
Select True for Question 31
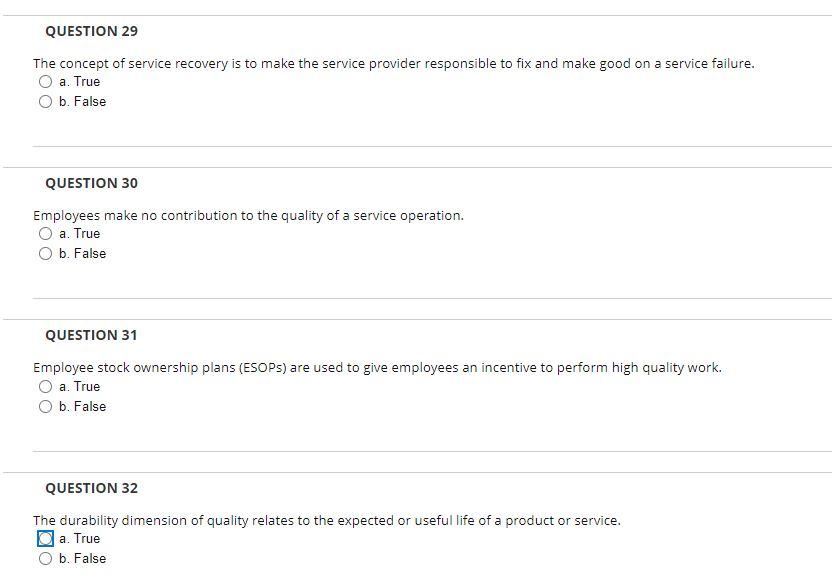45,386
